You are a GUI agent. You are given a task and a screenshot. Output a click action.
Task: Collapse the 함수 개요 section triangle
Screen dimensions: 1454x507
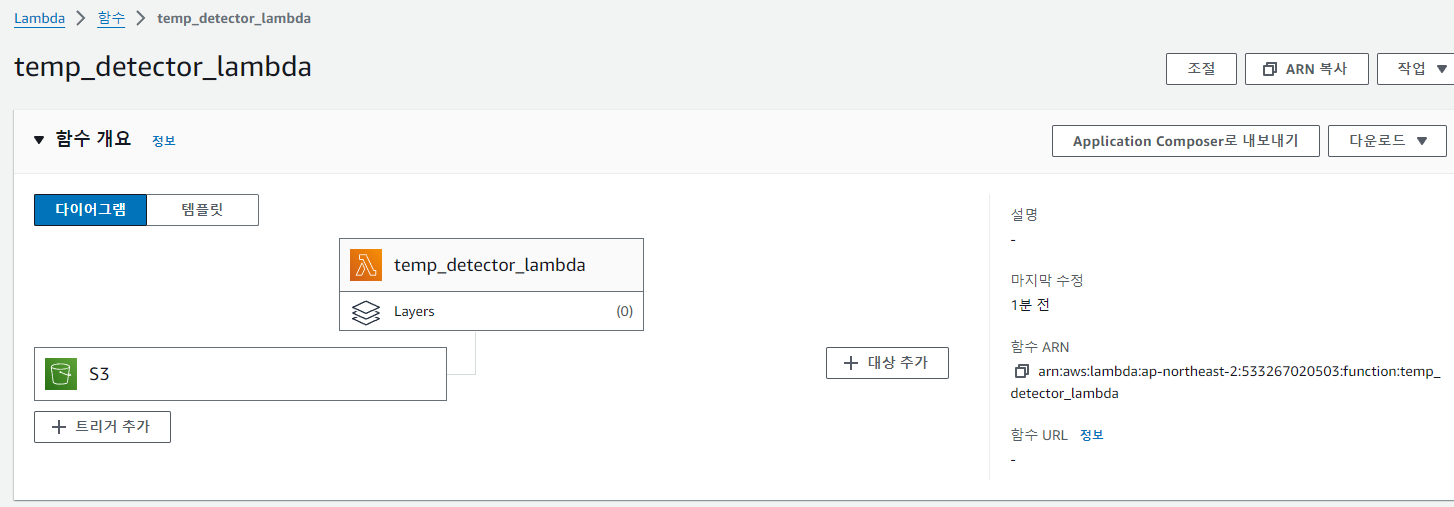39,140
